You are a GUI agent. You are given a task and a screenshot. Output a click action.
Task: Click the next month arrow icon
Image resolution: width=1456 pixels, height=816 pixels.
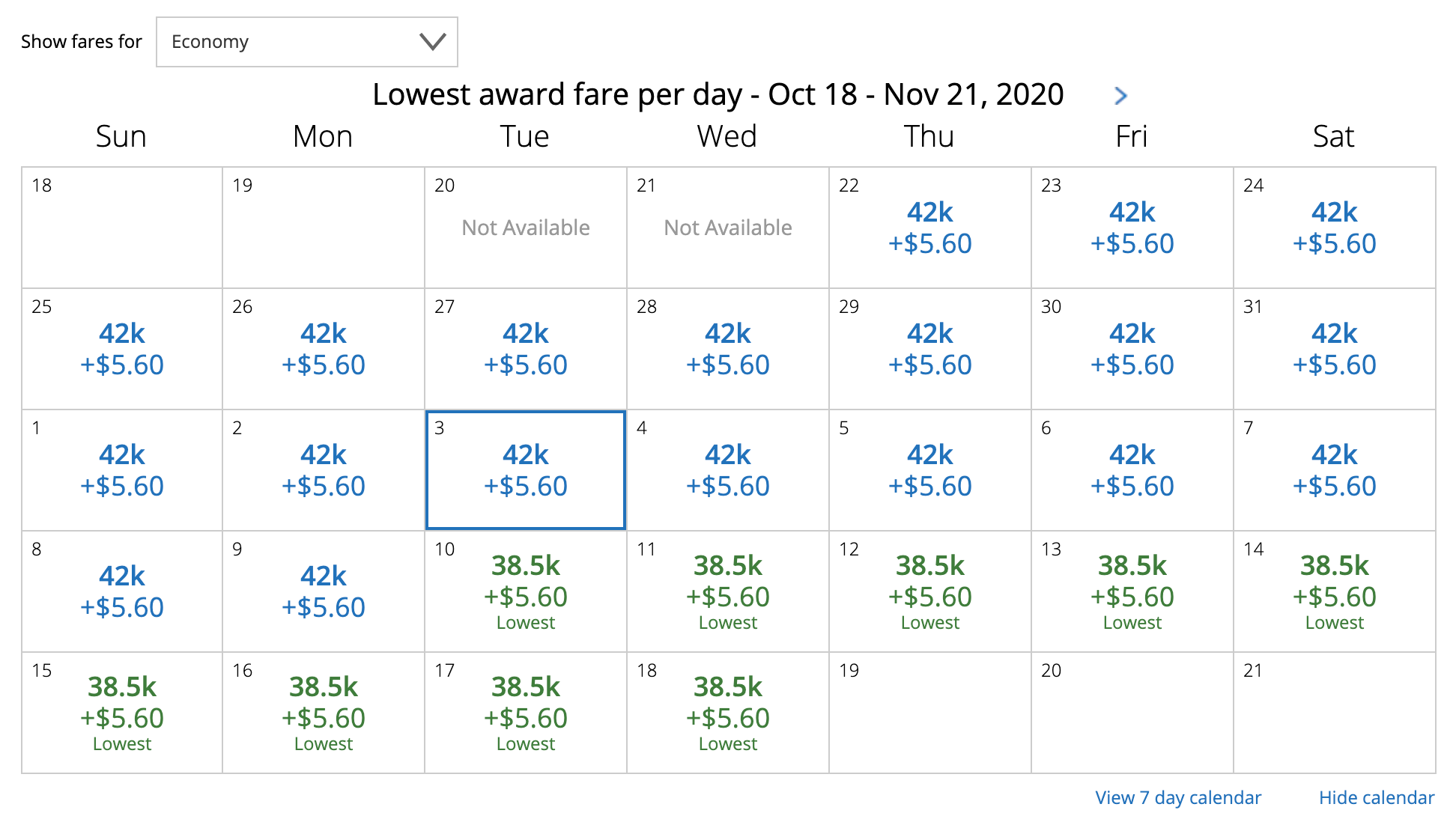tap(1120, 96)
